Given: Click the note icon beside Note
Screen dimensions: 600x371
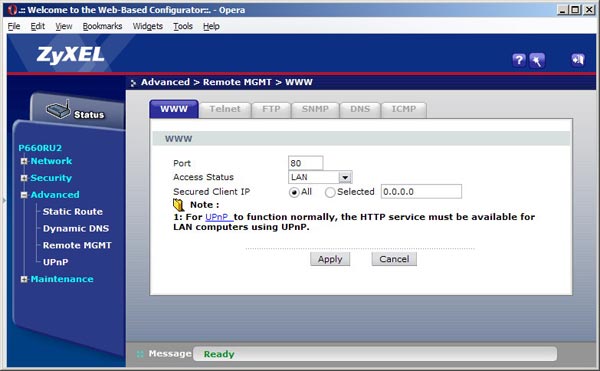Looking at the screenshot, I should pos(178,205).
